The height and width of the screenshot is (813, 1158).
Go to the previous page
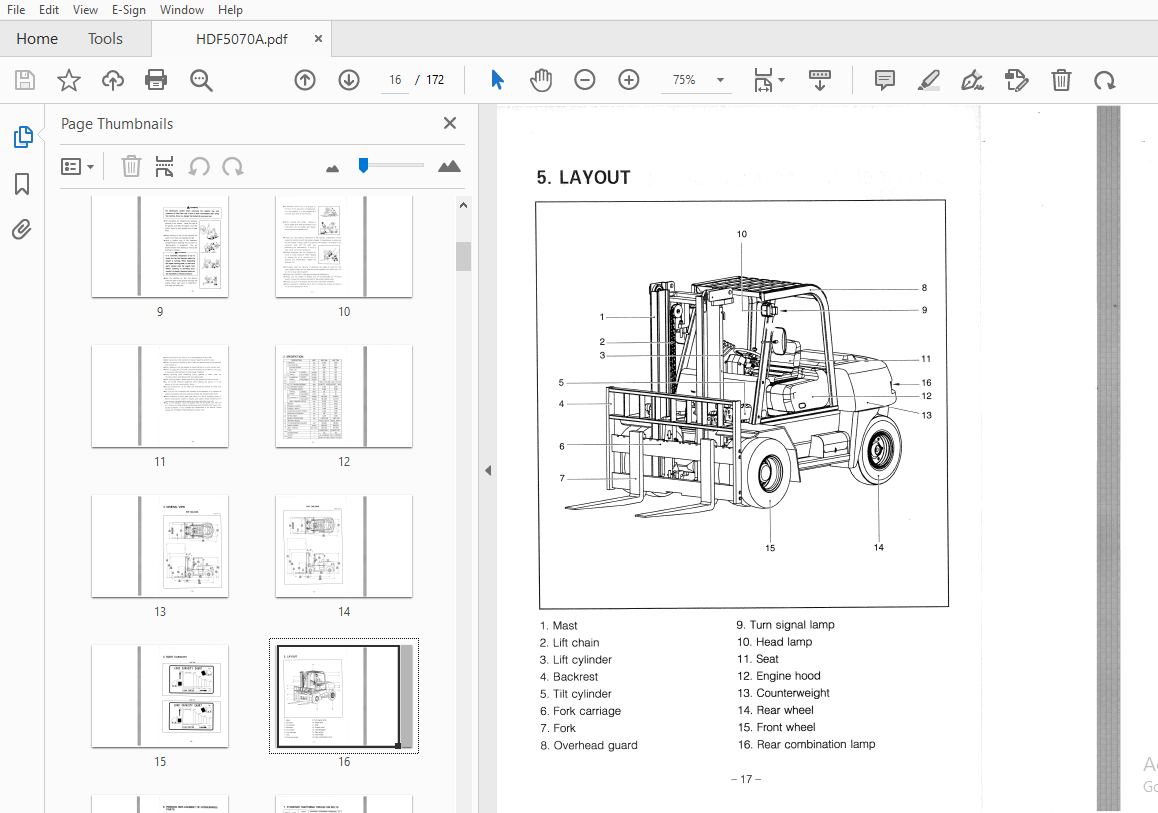pos(305,80)
